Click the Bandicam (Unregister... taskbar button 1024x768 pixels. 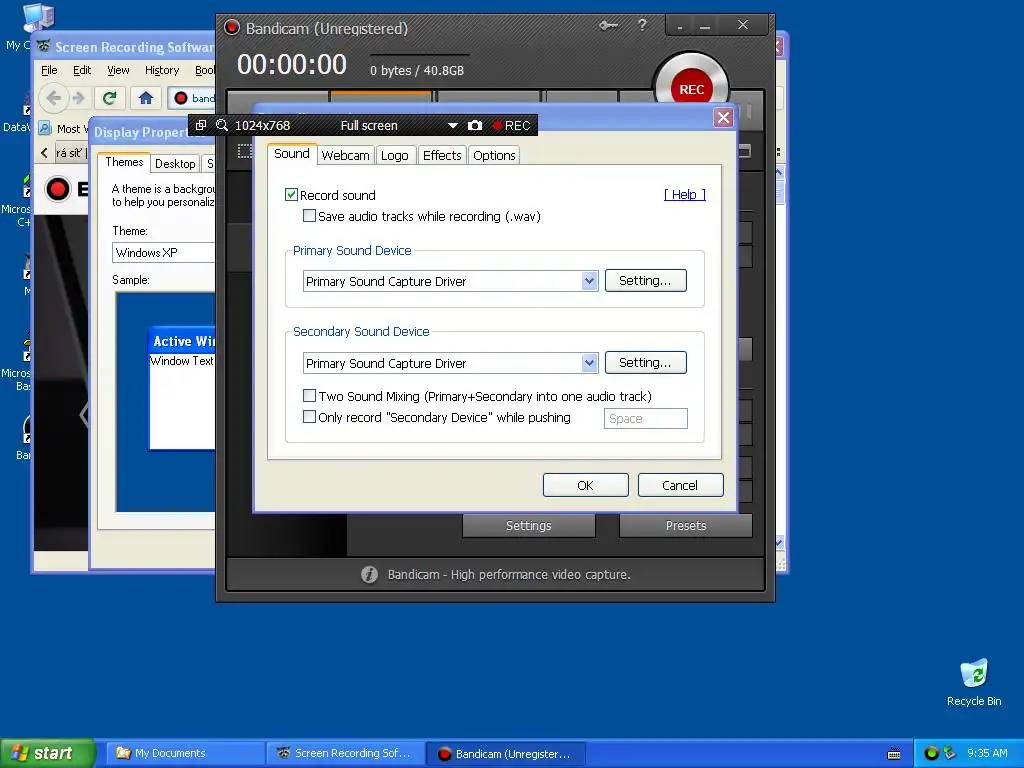click(x=506, y=754)
